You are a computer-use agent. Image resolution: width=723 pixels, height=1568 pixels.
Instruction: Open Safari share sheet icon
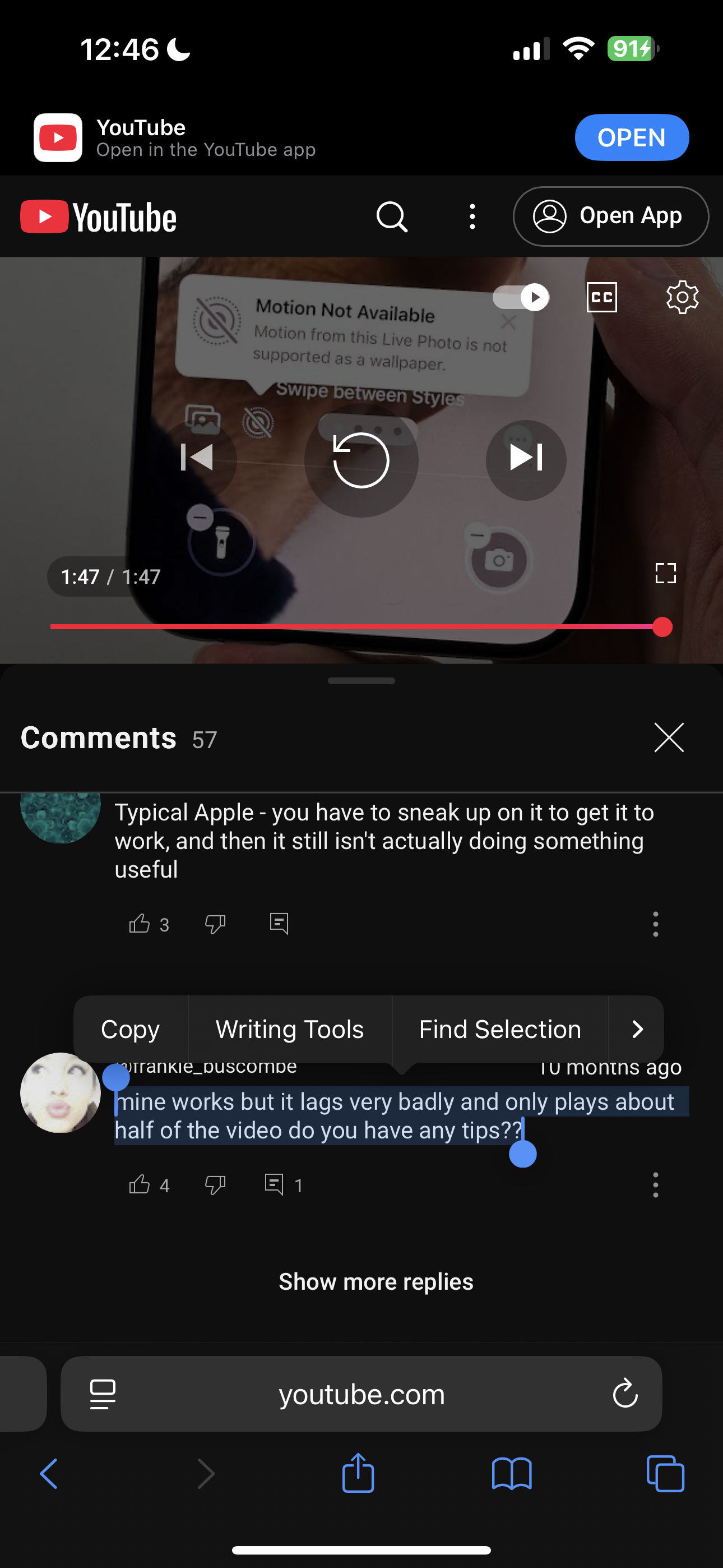[x=358, y=1473]
